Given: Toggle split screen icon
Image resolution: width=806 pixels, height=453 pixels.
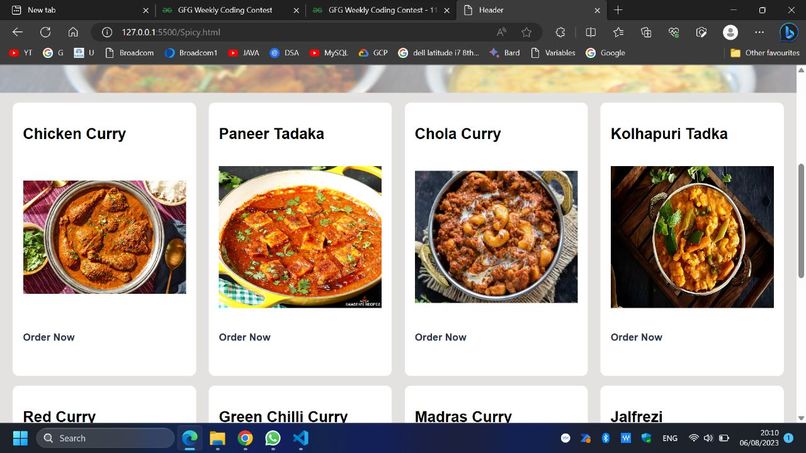Looking at the screenshot, I should coord(591,32).
